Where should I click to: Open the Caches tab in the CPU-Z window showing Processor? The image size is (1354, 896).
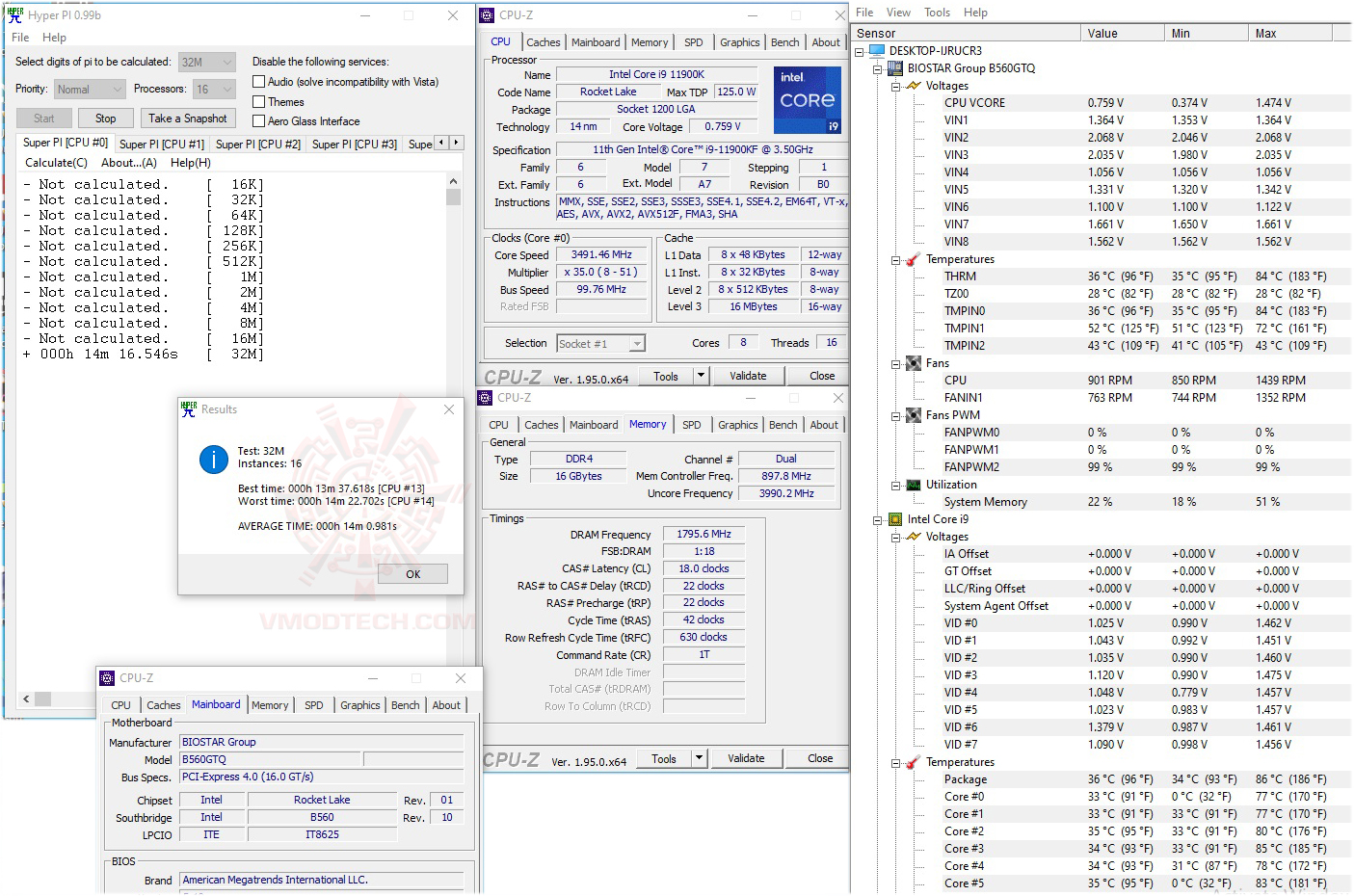pos(544,42)
